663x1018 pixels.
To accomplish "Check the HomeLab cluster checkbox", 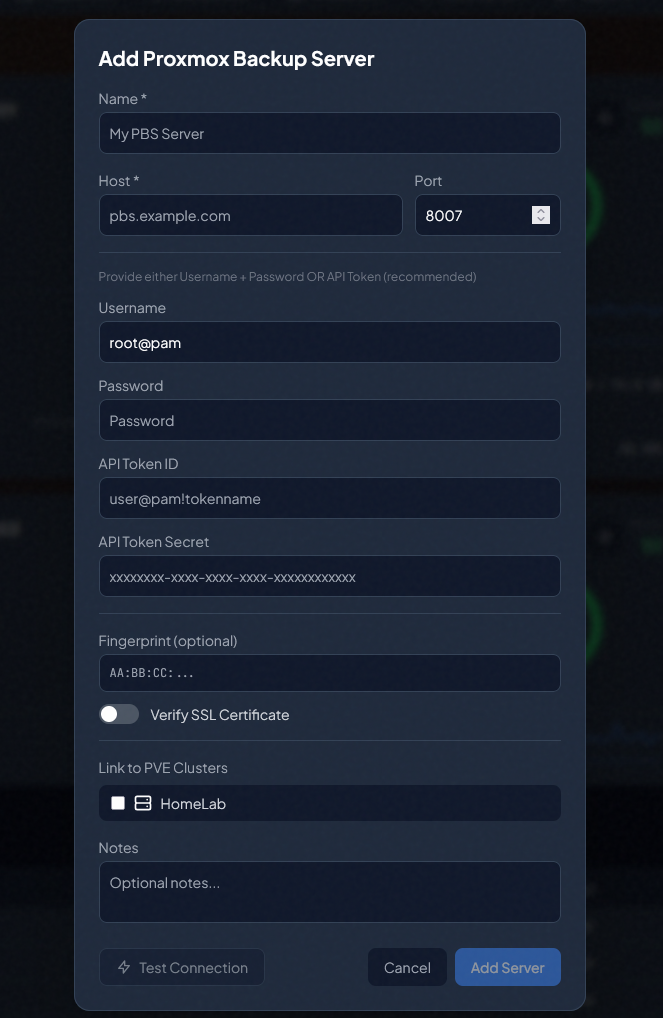I will (118, 803).
